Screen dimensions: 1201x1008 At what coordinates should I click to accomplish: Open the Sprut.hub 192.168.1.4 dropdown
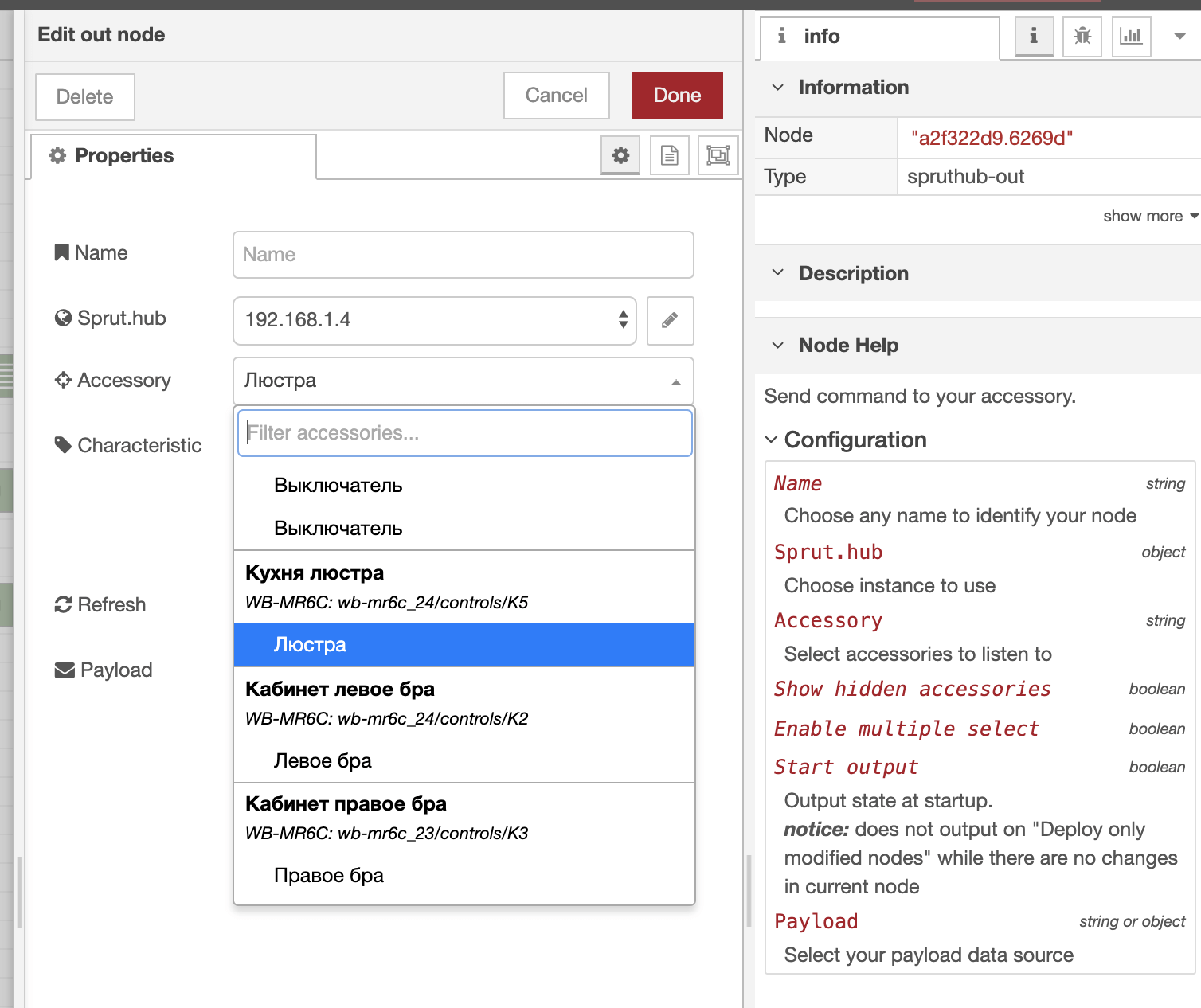(435, 320)
